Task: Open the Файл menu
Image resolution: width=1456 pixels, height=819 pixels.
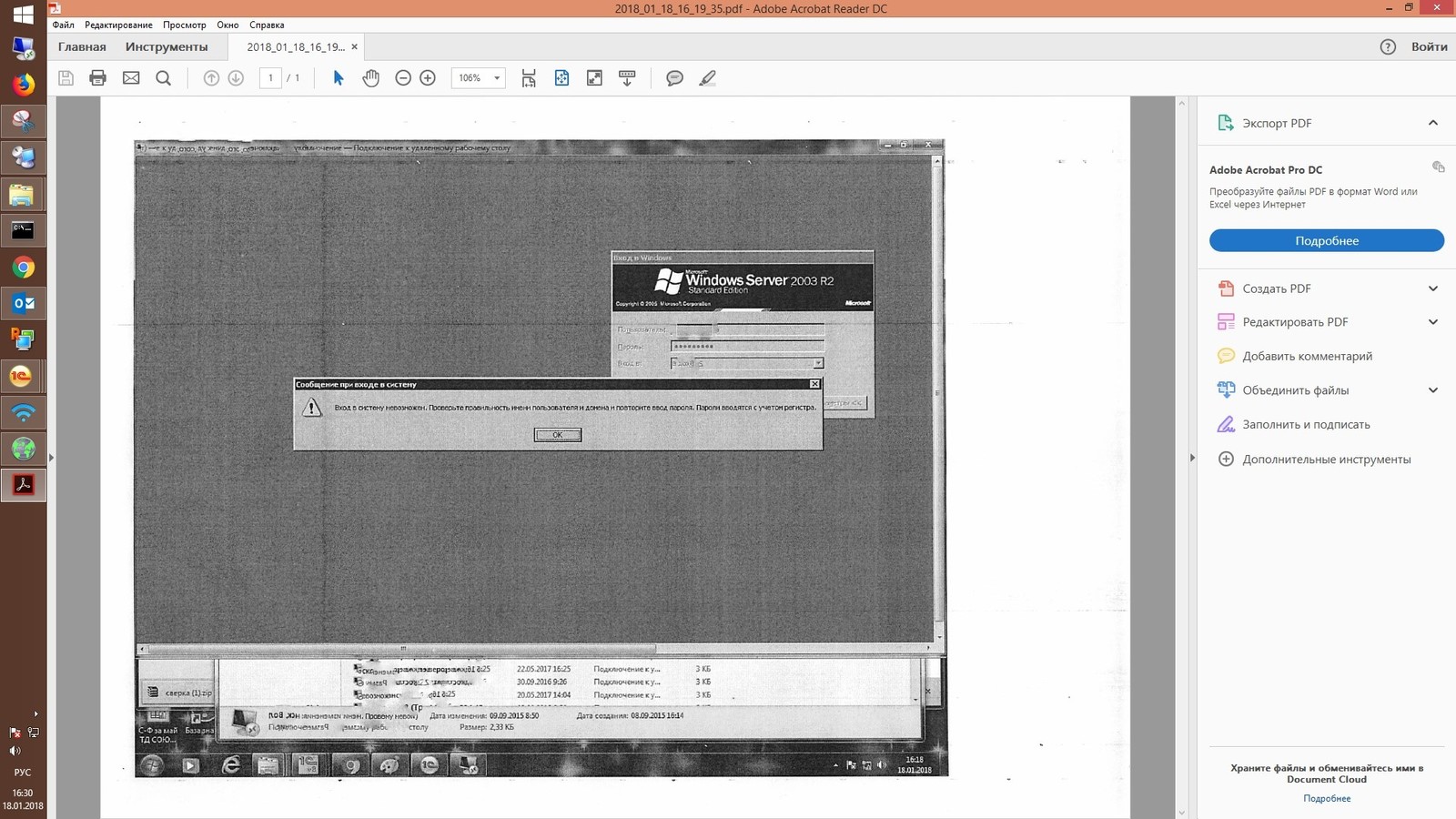Action: [64, 25]
